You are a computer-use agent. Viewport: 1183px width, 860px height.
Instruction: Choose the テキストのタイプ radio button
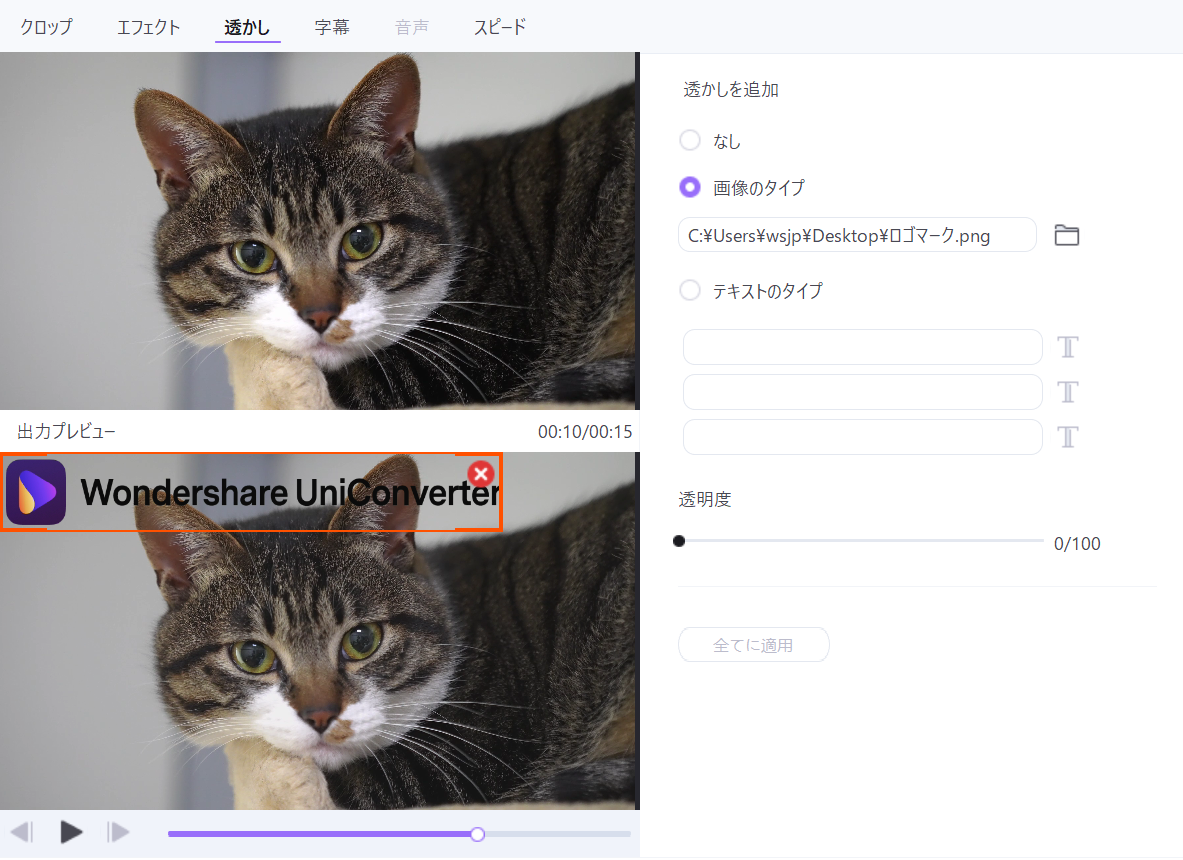[690, 290]
